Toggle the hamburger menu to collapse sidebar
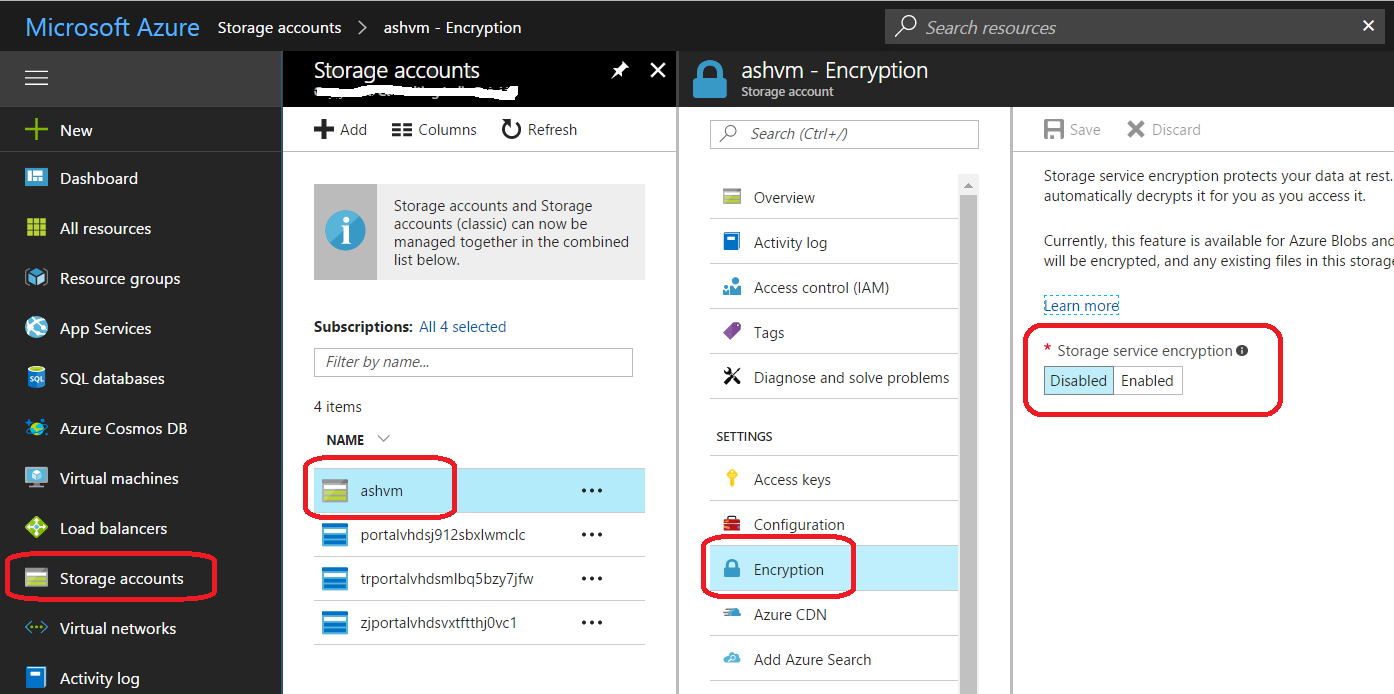 point(36,77)
